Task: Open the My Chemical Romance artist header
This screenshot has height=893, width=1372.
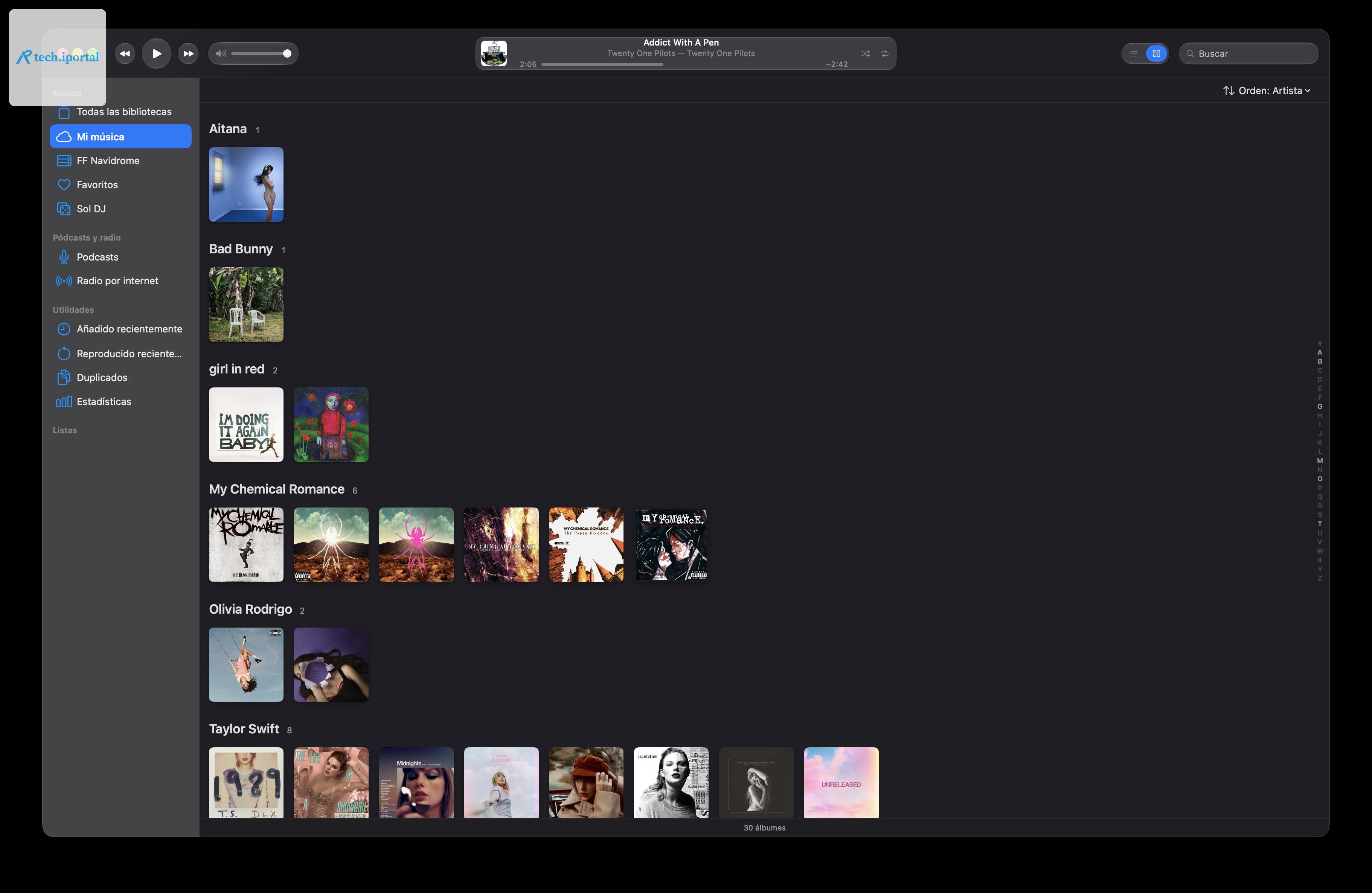Action: [277, 489]
